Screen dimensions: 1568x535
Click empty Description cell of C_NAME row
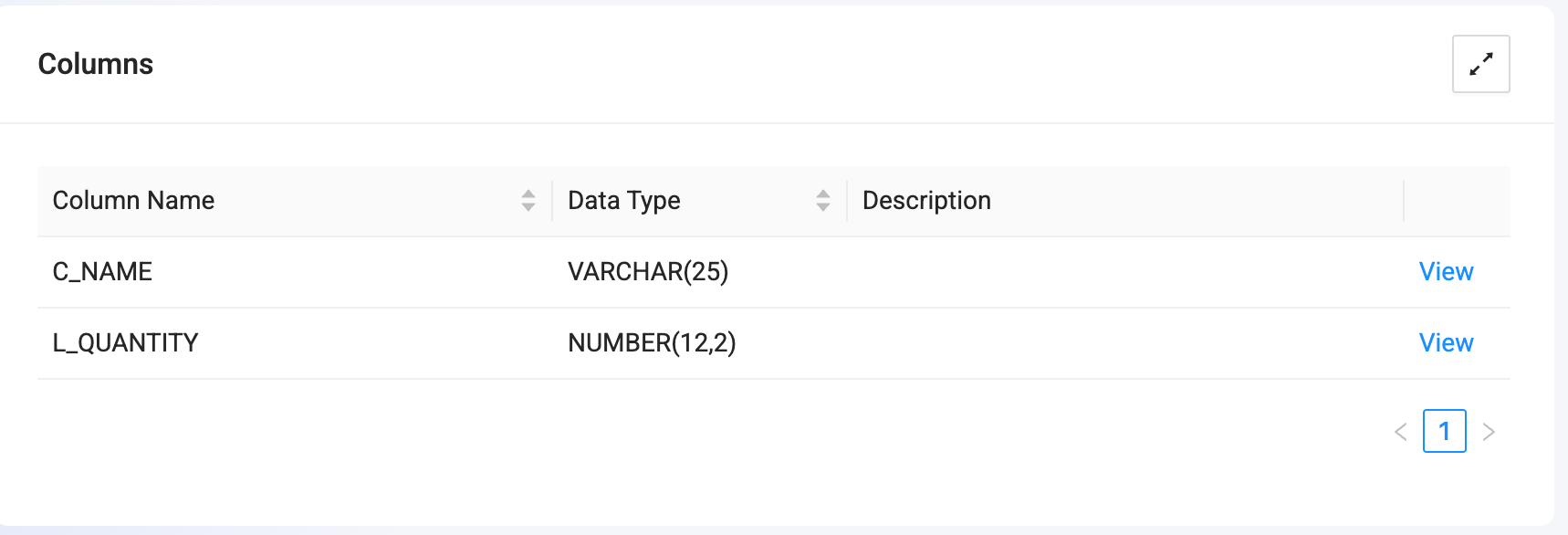1124,272
